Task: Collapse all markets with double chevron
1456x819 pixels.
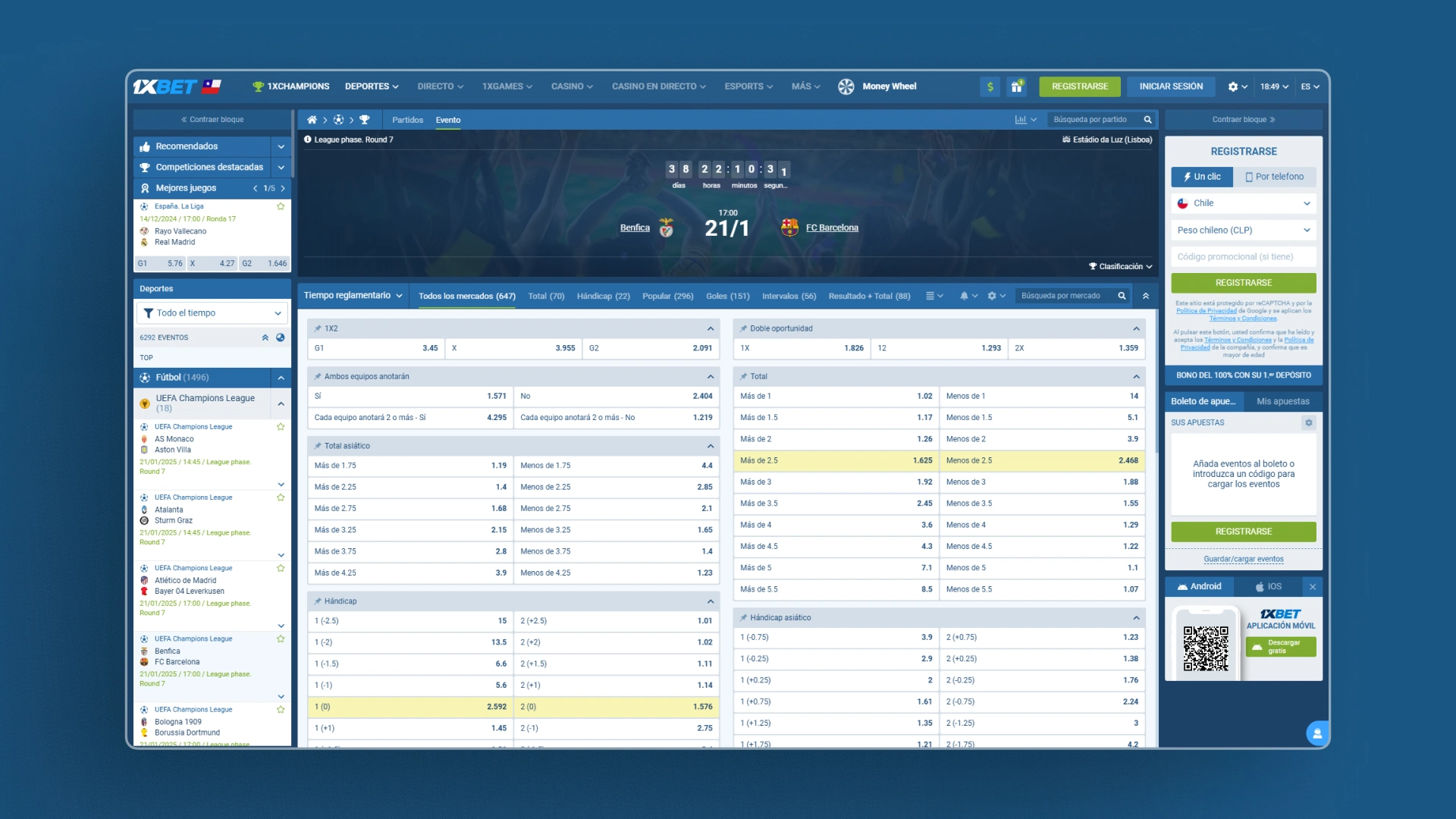Action: pos(1146,296)
